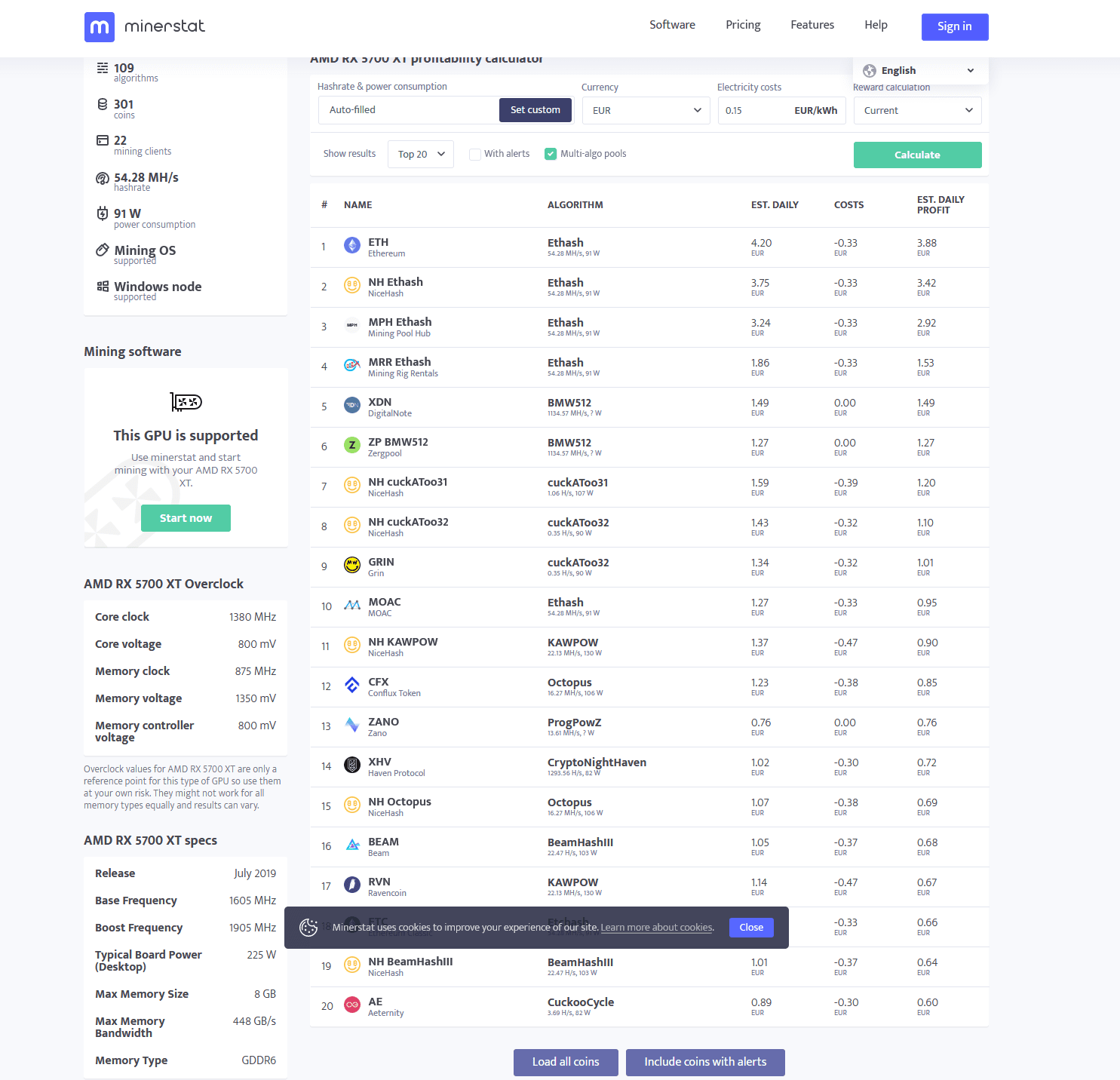Screen dimensions: 1120x1080
Task: Click the NH Octopus NiceHash icon
Action: (352, 805)
